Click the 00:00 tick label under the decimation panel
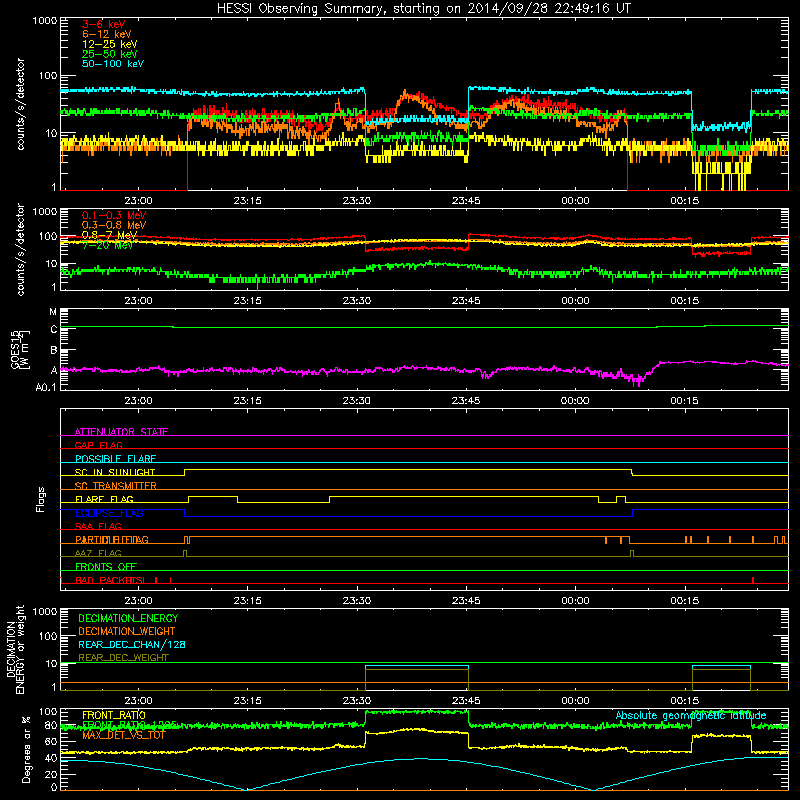Screen dimensions: 800x800 pyautogui.click(x=575, y=701)
